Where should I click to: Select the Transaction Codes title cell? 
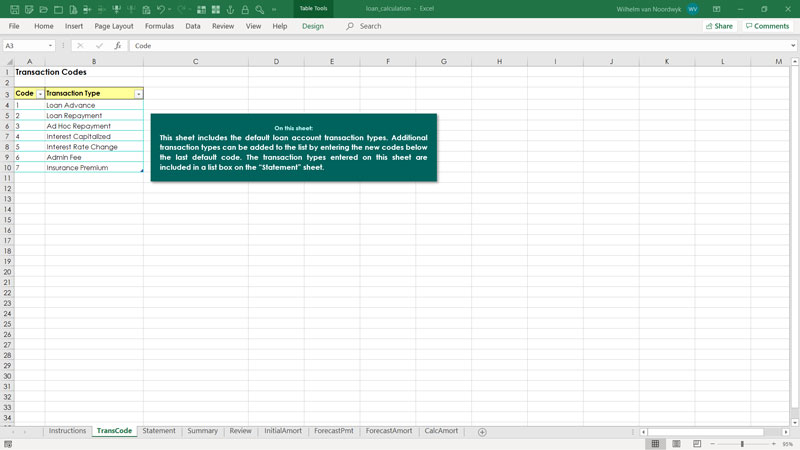point(30,72)
